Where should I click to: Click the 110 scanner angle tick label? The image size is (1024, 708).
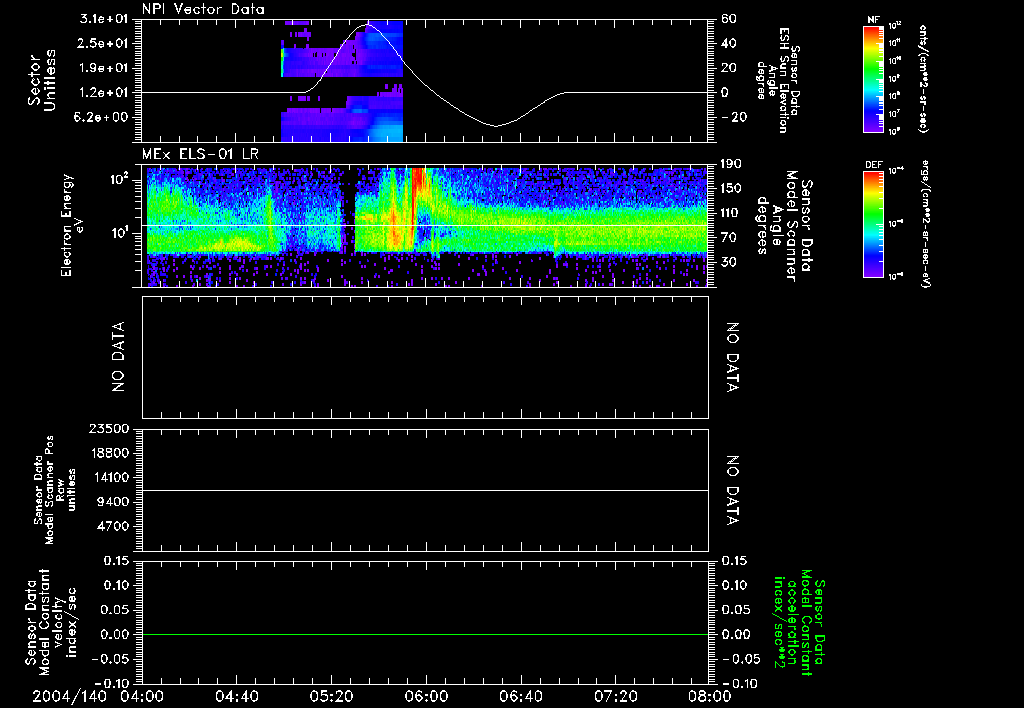[731, 213]
